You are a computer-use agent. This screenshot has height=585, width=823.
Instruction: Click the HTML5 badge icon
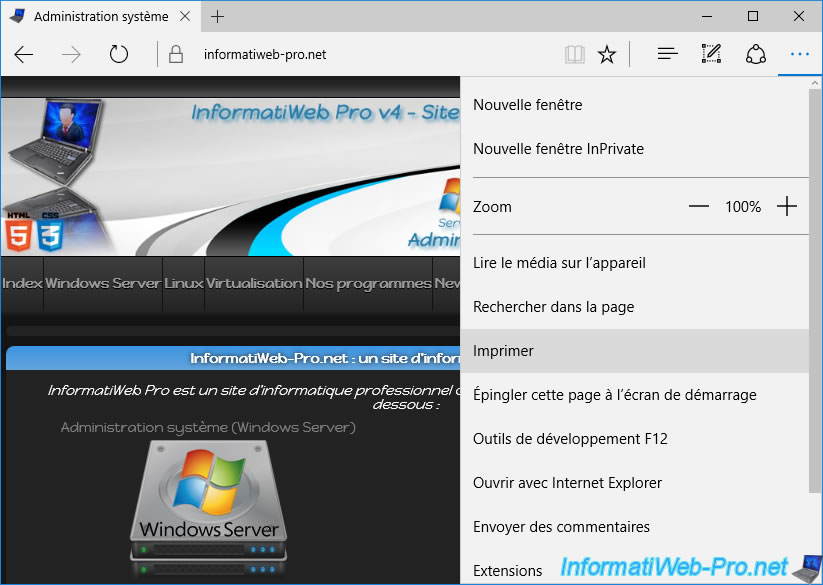(19, 232)
